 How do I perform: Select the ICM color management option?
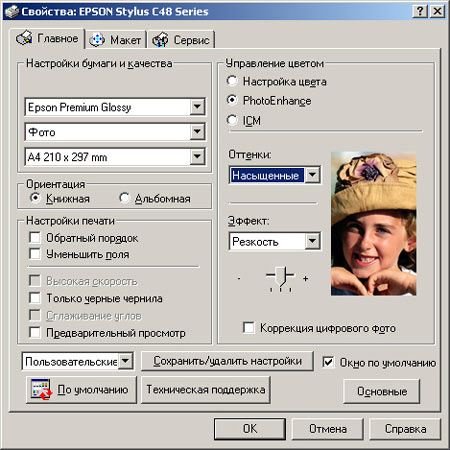[x=232, y=120]
